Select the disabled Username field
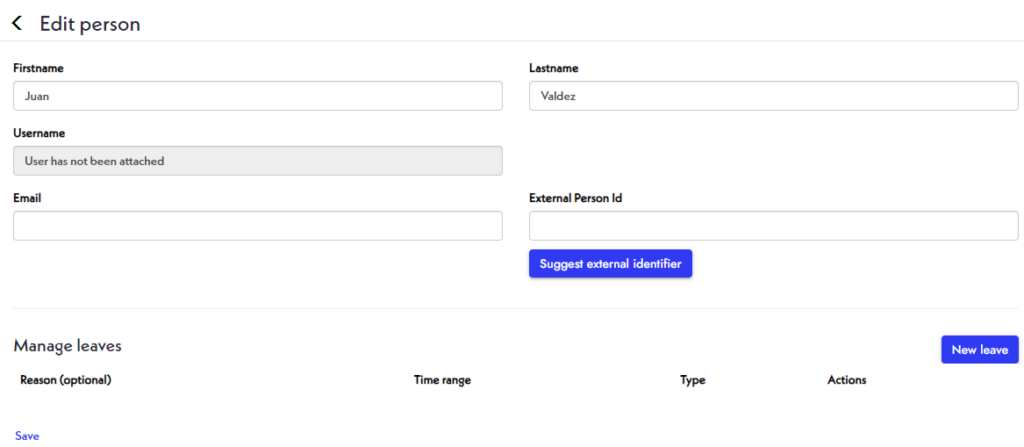 [x=258, y=161]
